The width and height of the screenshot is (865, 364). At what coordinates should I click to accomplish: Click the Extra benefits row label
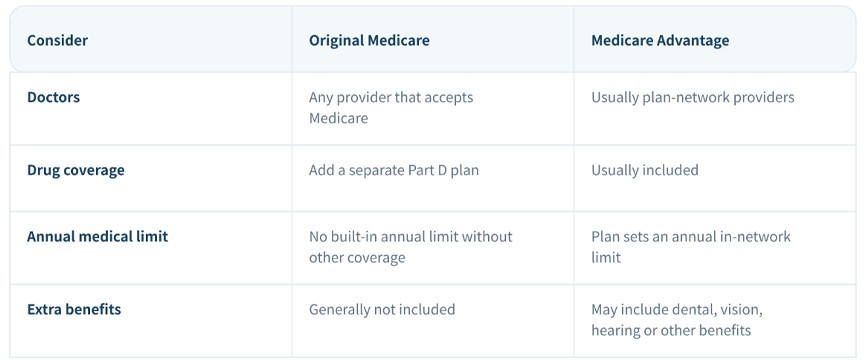click(x=74, y=309)
